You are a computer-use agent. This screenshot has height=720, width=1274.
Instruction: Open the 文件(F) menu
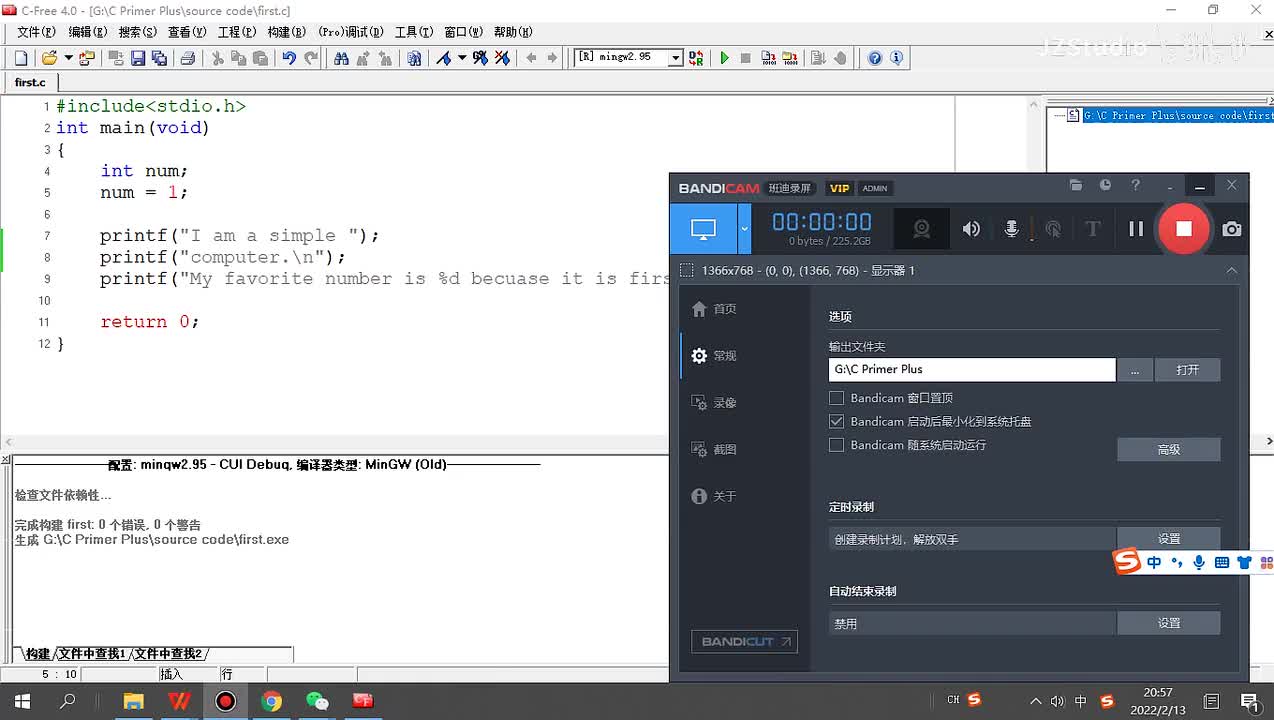tap(36, 32)
